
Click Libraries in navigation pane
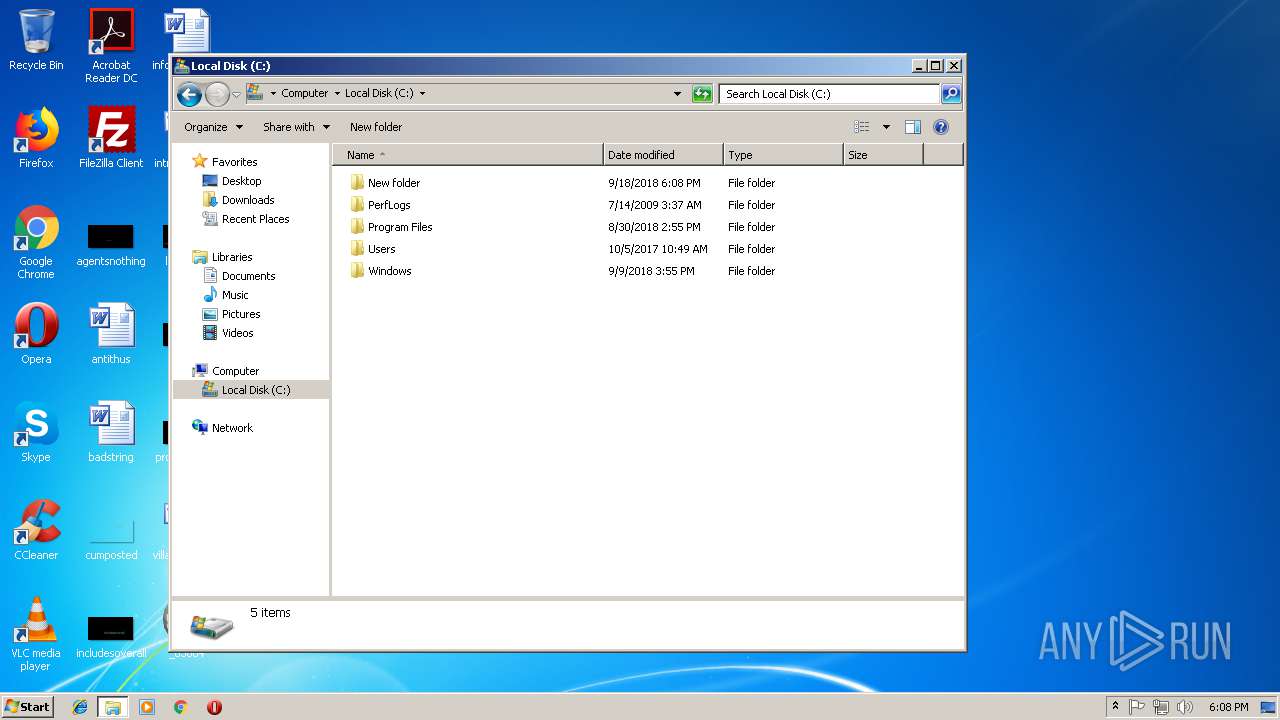pyautogui.click(x=231, y=257)
